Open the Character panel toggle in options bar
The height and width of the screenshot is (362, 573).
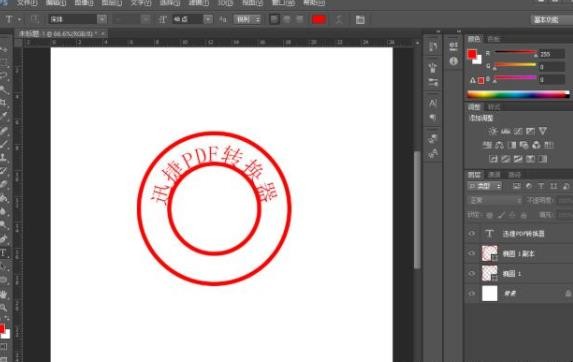click(360, 19)
